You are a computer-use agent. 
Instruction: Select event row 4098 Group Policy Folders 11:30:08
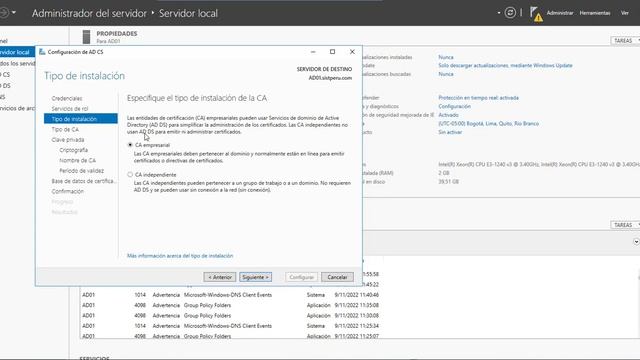point(231,316)
